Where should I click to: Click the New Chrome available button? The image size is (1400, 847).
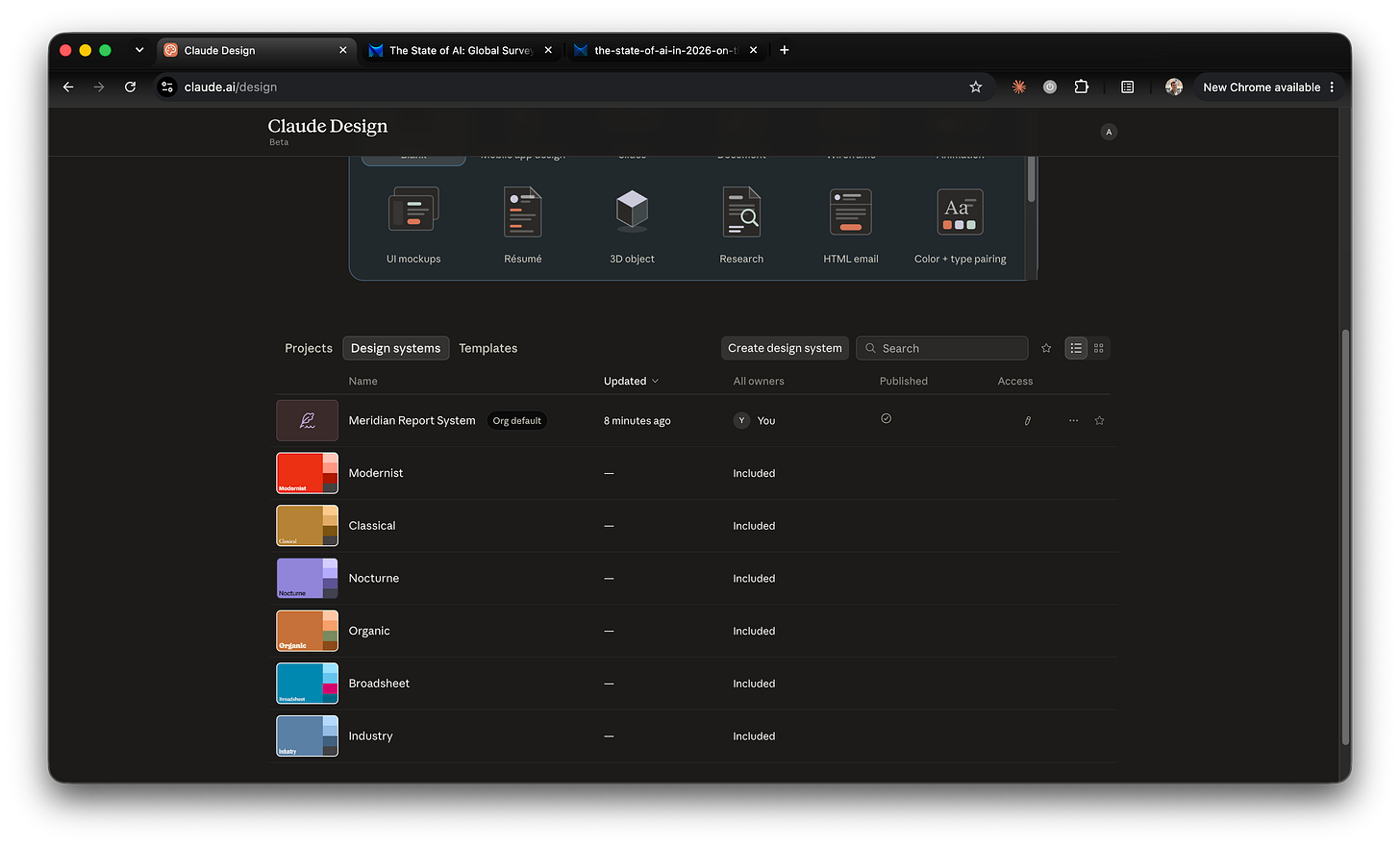(x=1262, y=87)
